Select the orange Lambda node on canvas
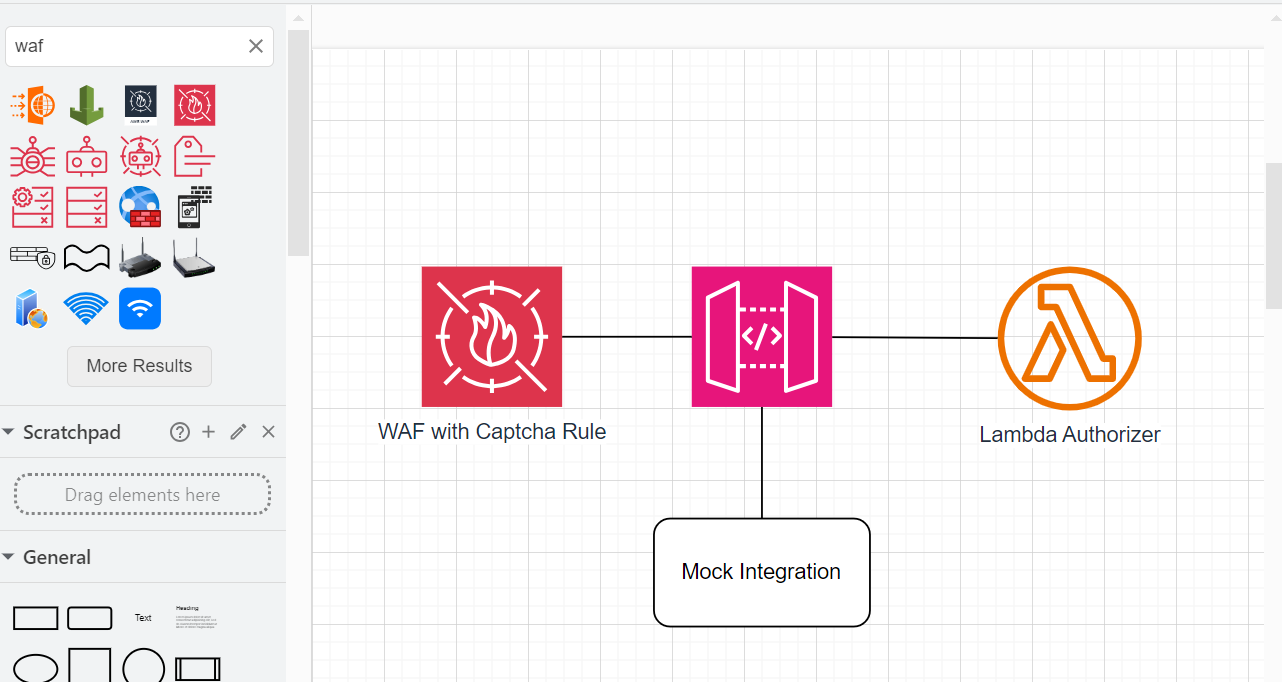Image resolution: width=1282 pixels, height=682 pixels. point(1070,339)
